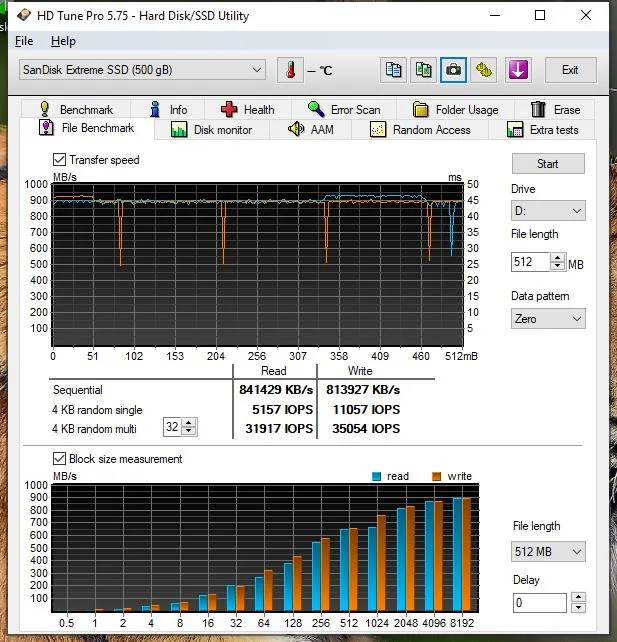
Task: Click the HD Tune Pro title bar icon
Action: click(x=24, y=16)
